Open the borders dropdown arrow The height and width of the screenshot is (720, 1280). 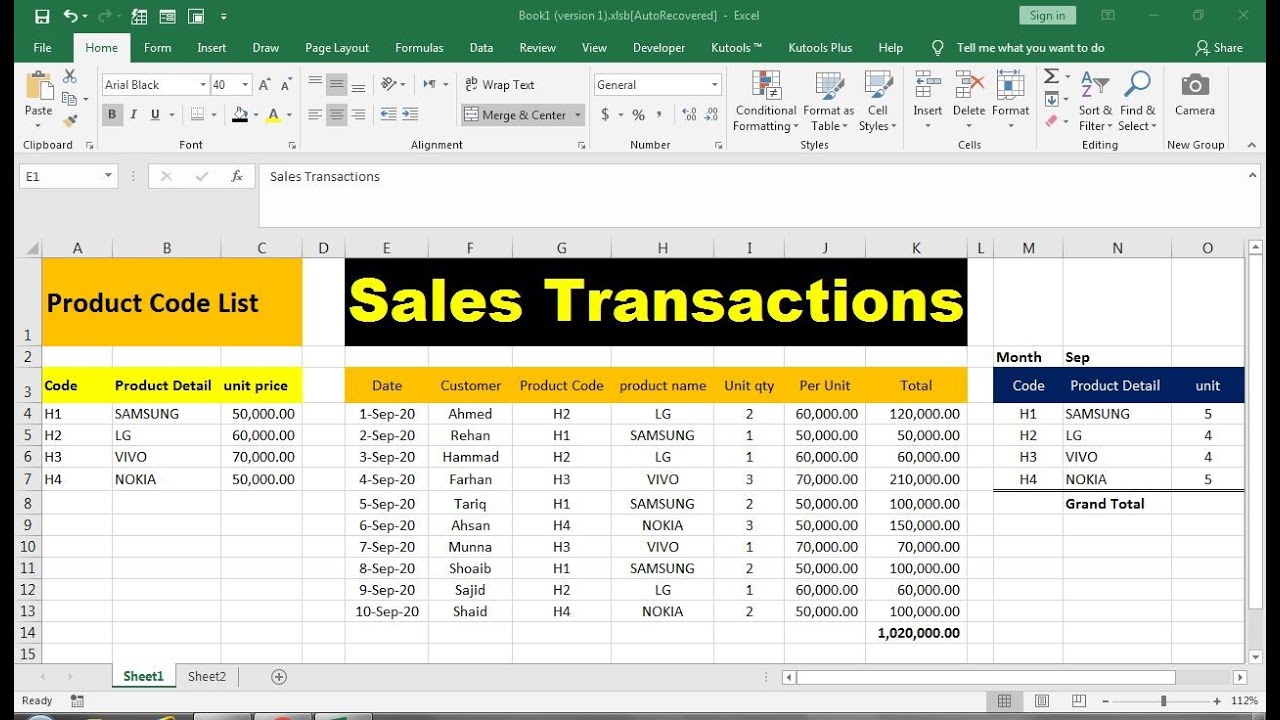(215, 115)
